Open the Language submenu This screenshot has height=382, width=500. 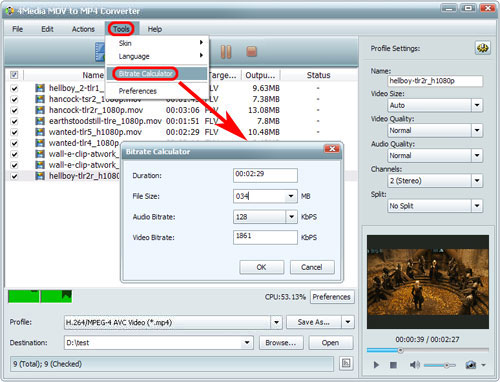click(157, 56)
